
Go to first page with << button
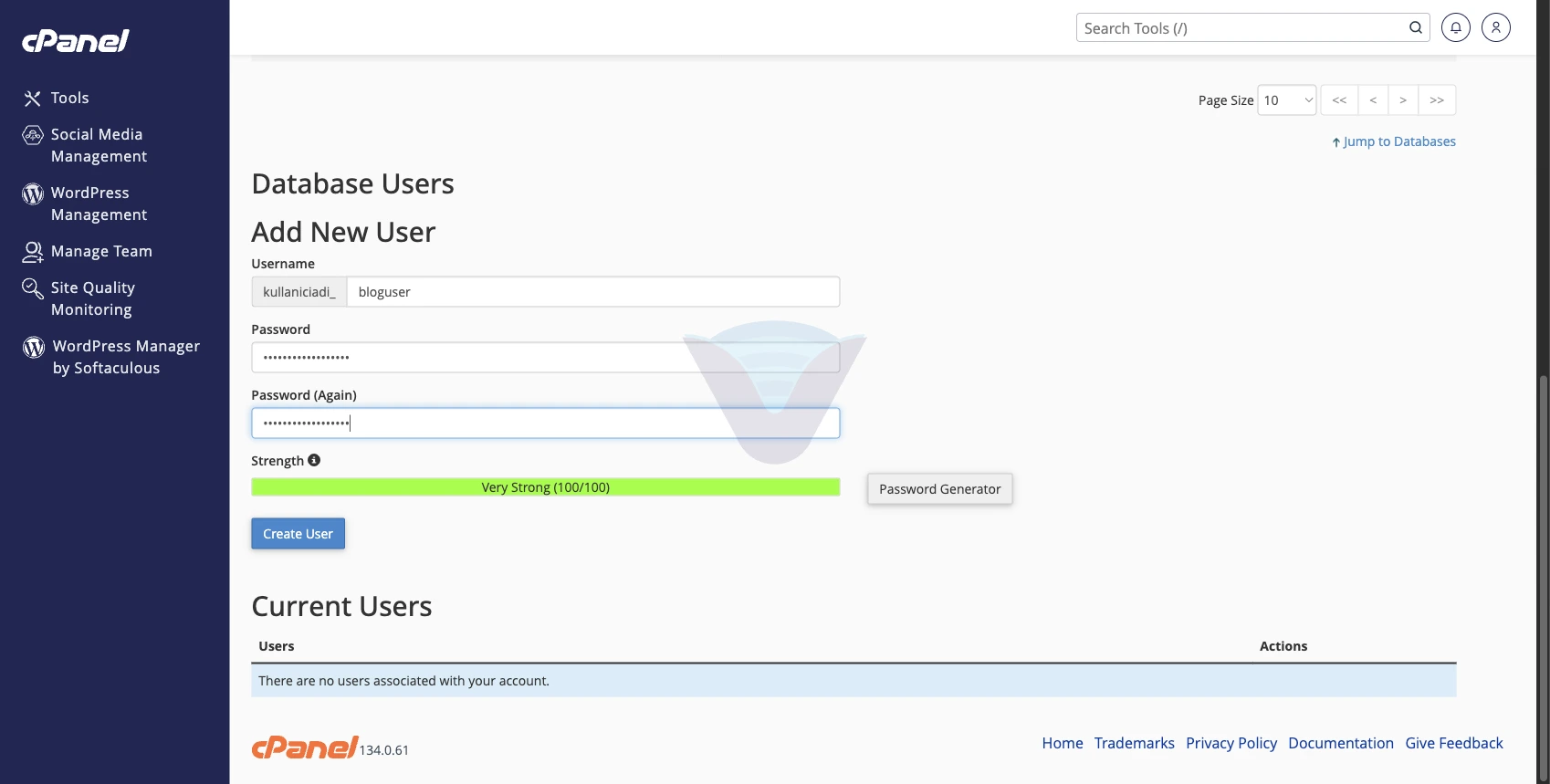pos(1339,100)
